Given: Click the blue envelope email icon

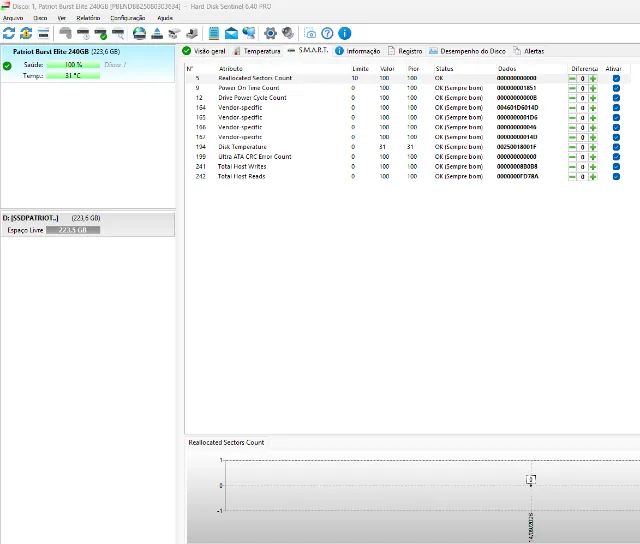Looking at the screenshot, I should pos(231,33).
